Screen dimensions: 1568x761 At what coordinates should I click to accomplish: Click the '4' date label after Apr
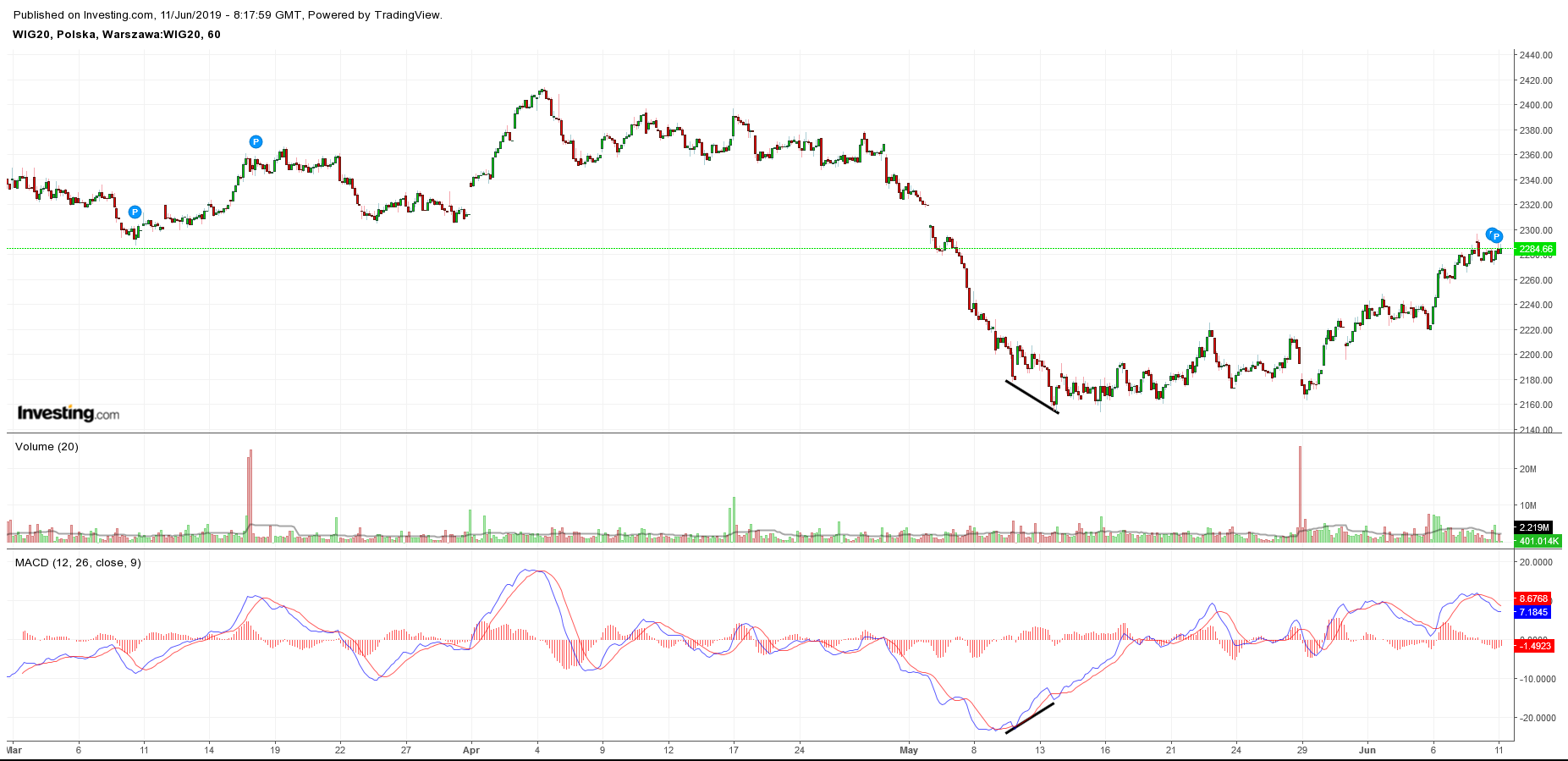pos(537,750)
